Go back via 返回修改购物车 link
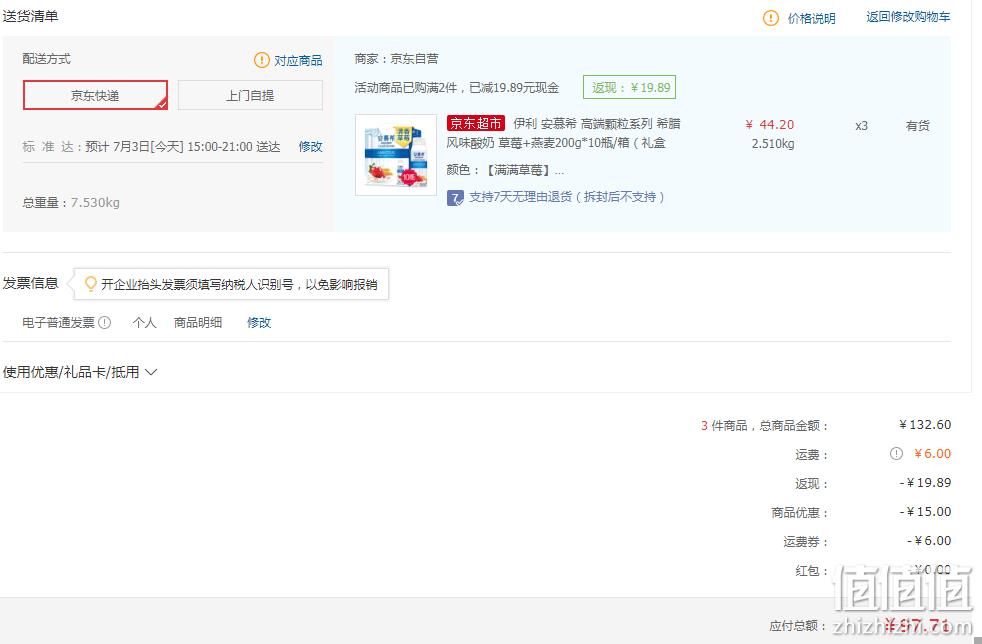Image resolution: width=982 pixels, height=644 pixels. click(x=908, y=17)
